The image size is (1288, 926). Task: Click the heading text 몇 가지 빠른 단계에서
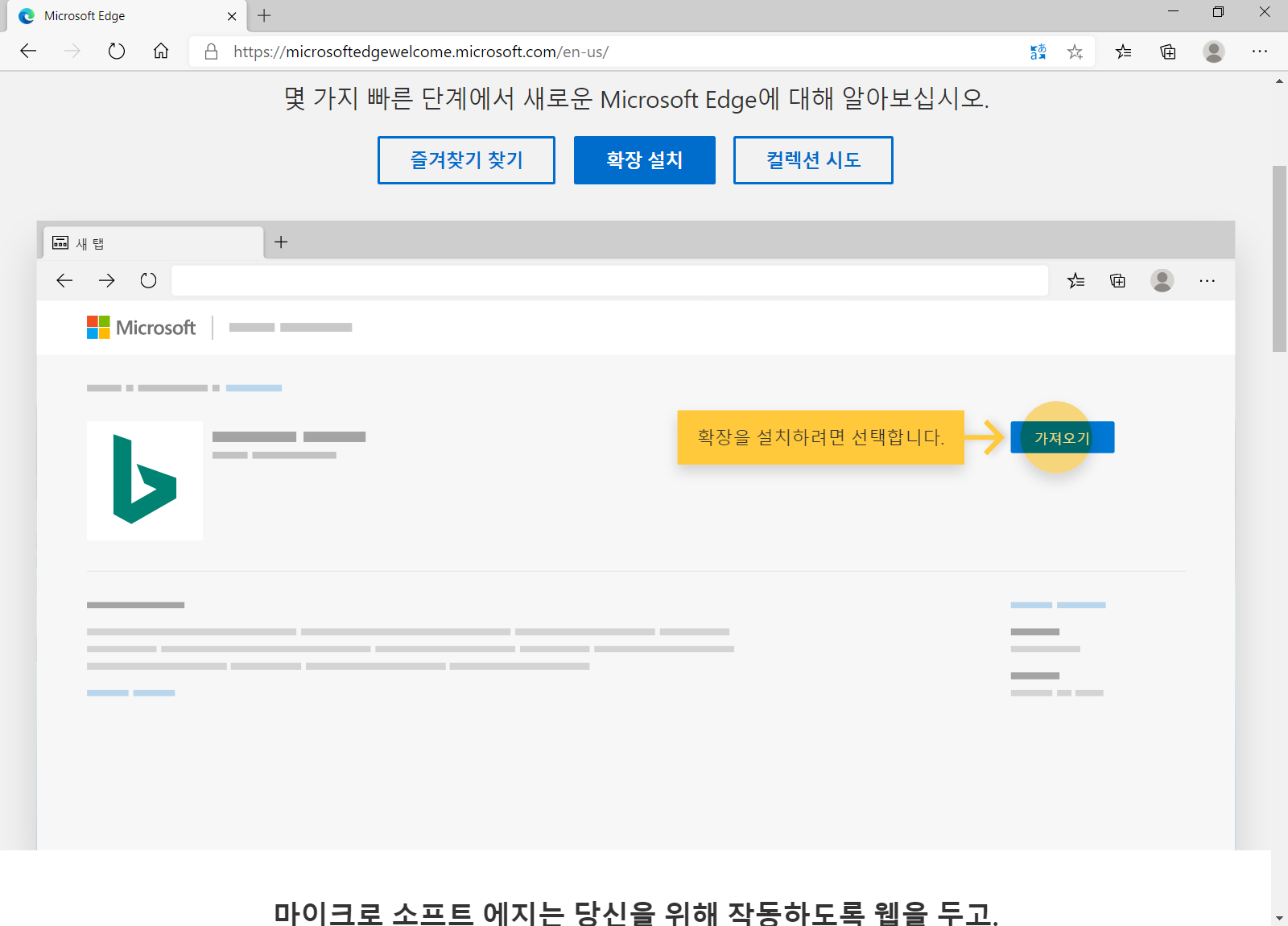coord(398,98)
